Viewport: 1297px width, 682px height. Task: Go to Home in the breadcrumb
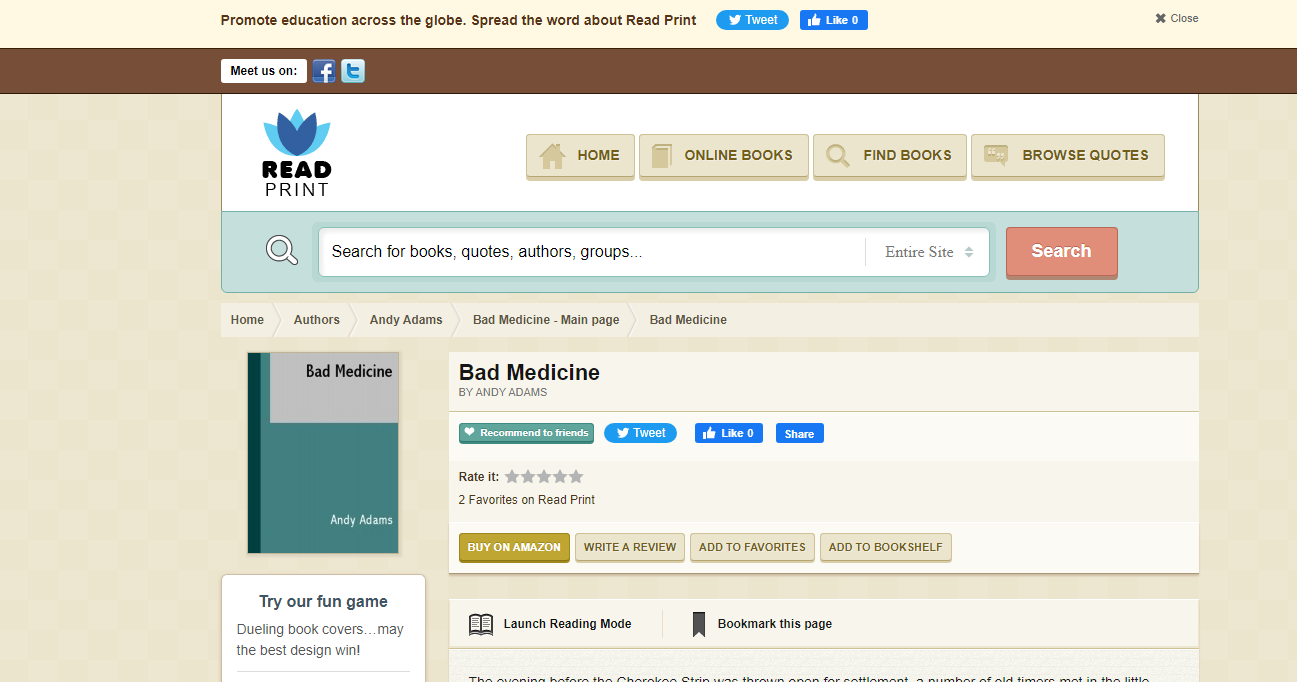pyautogui.click(x=247, y=320)
